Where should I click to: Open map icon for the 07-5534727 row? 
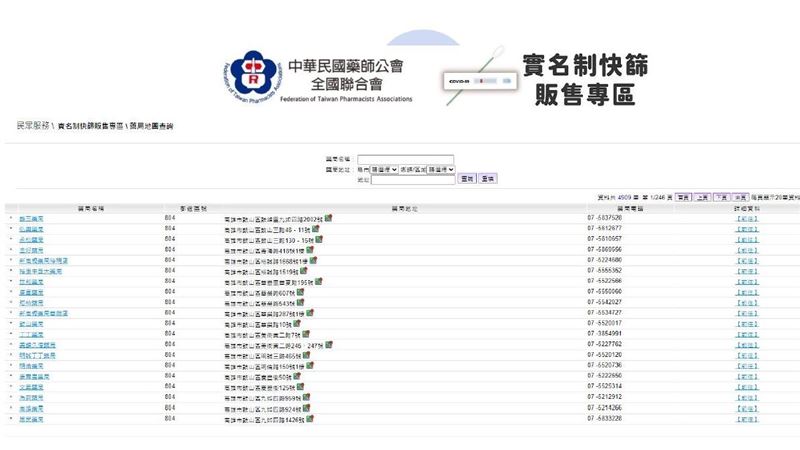click(309, 313)
